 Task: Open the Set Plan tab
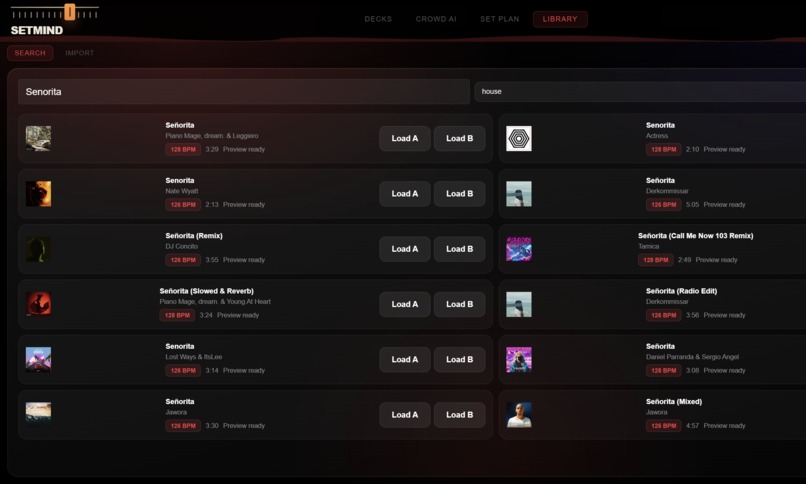[x=500, y=19]
